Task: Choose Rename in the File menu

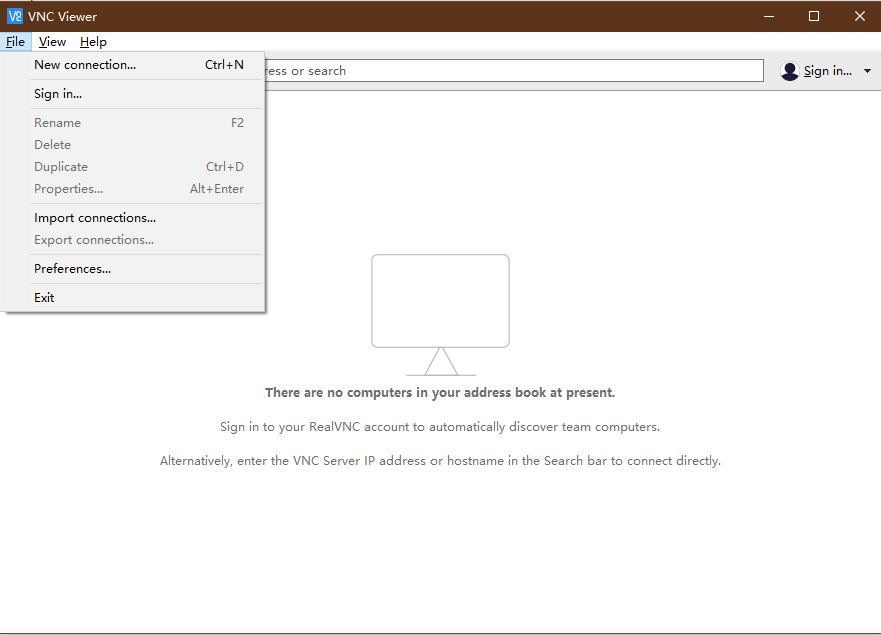Action: tap(134, 123)
